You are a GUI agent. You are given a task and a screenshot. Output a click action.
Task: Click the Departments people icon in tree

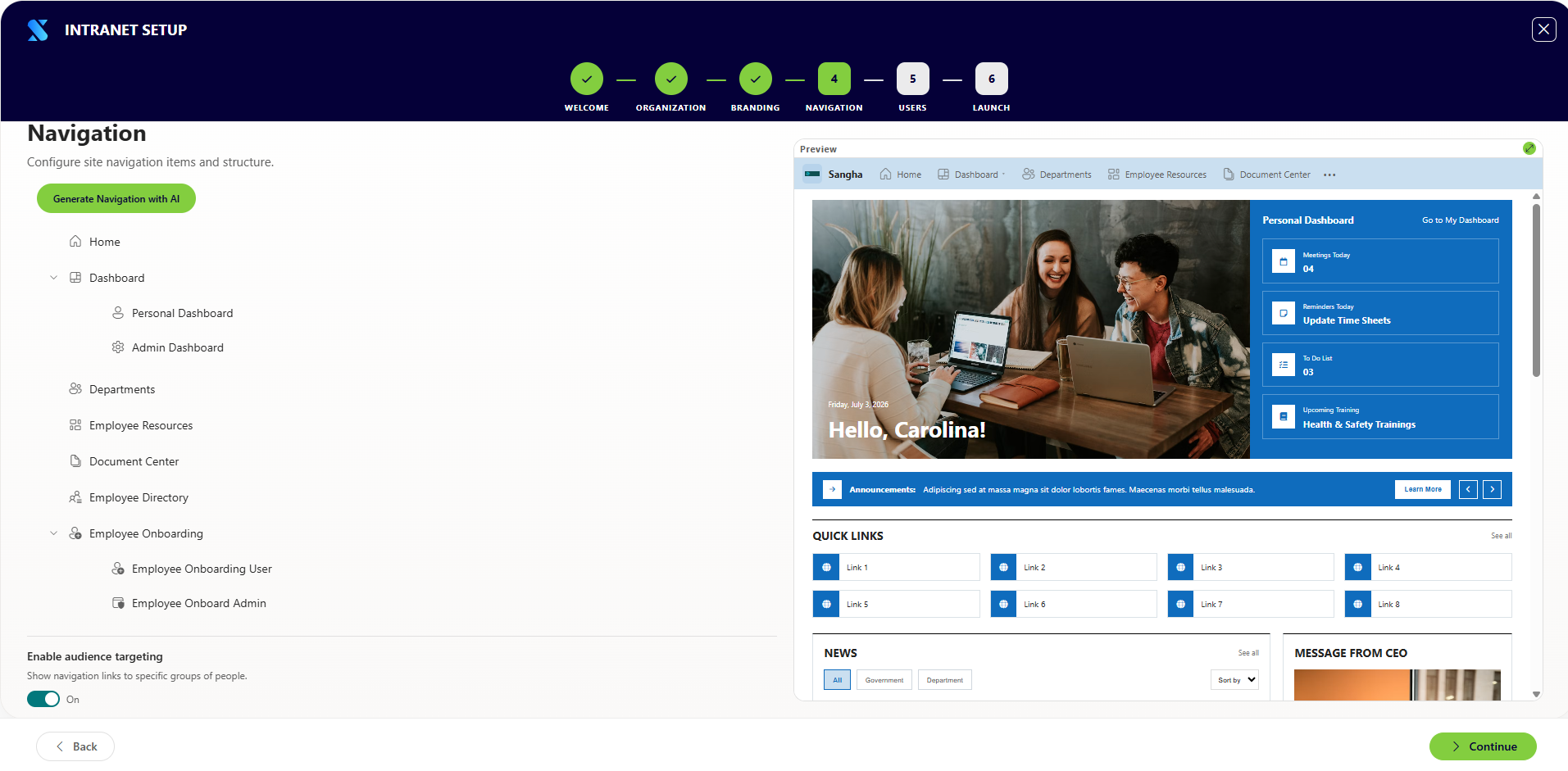point(75,389)
